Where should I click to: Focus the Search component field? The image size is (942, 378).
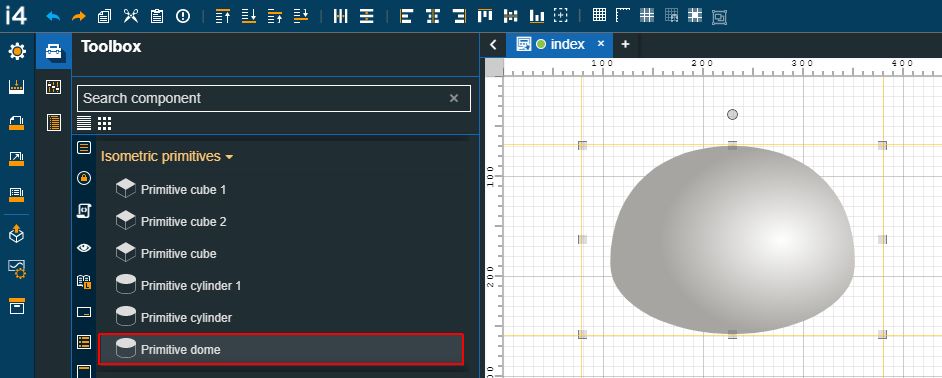[273, 99]
